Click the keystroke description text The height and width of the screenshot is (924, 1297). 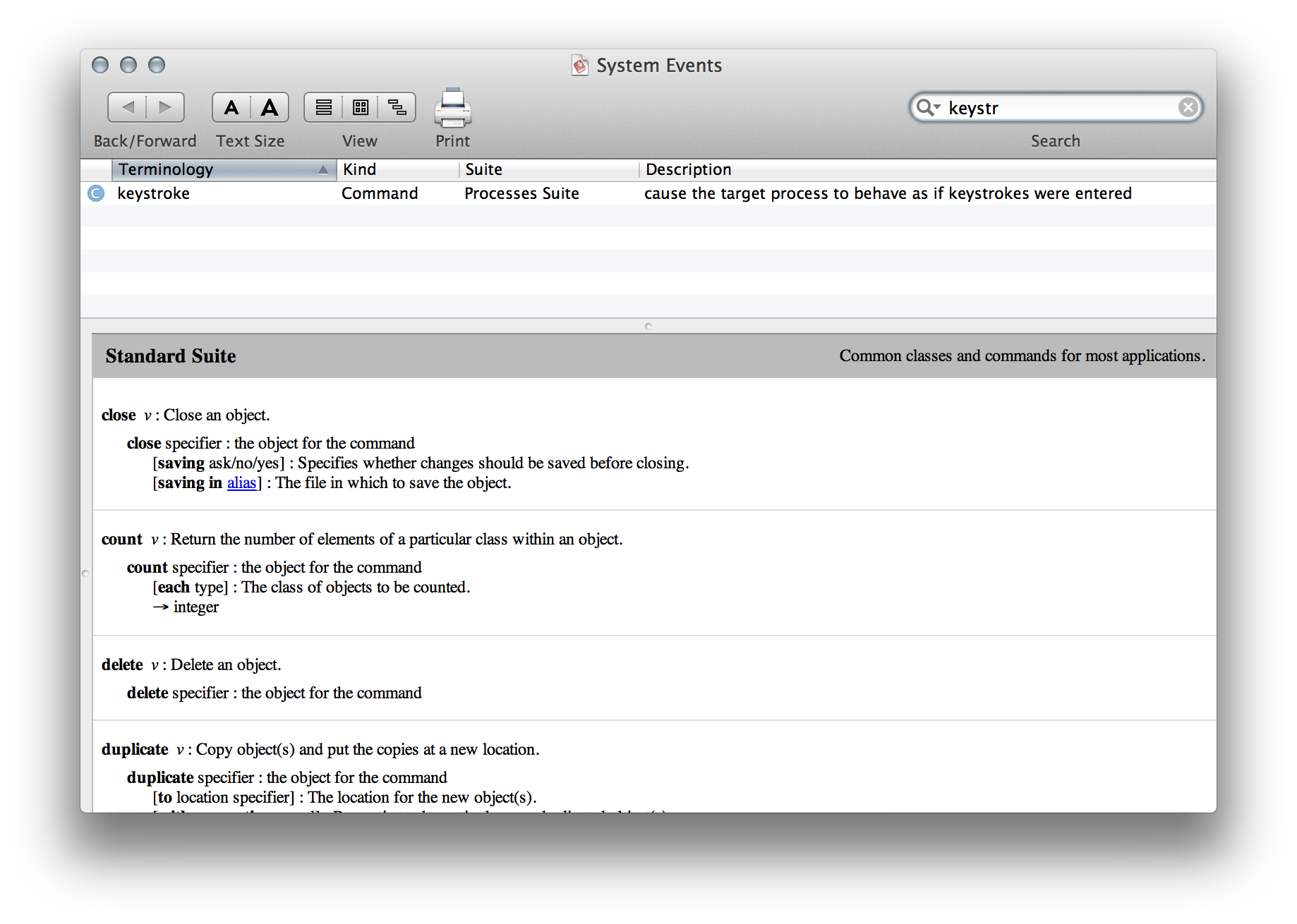tap(888, 193)
